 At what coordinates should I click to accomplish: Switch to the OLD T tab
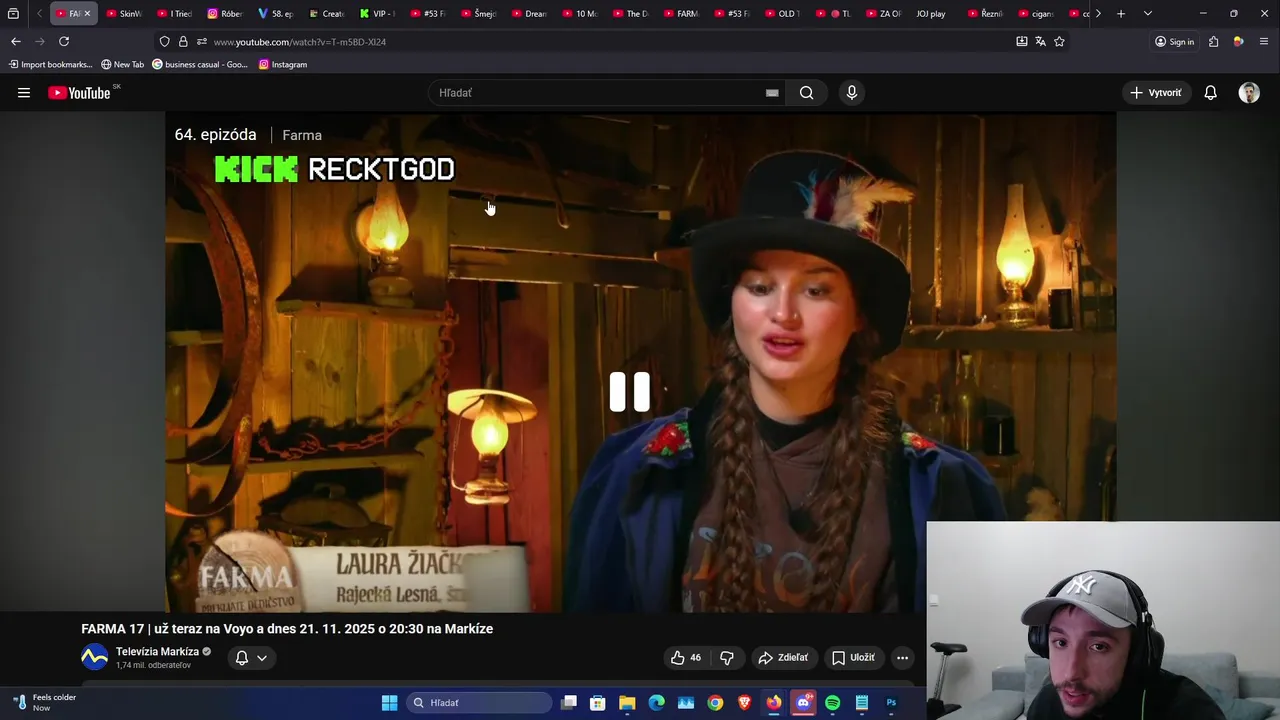782,14
